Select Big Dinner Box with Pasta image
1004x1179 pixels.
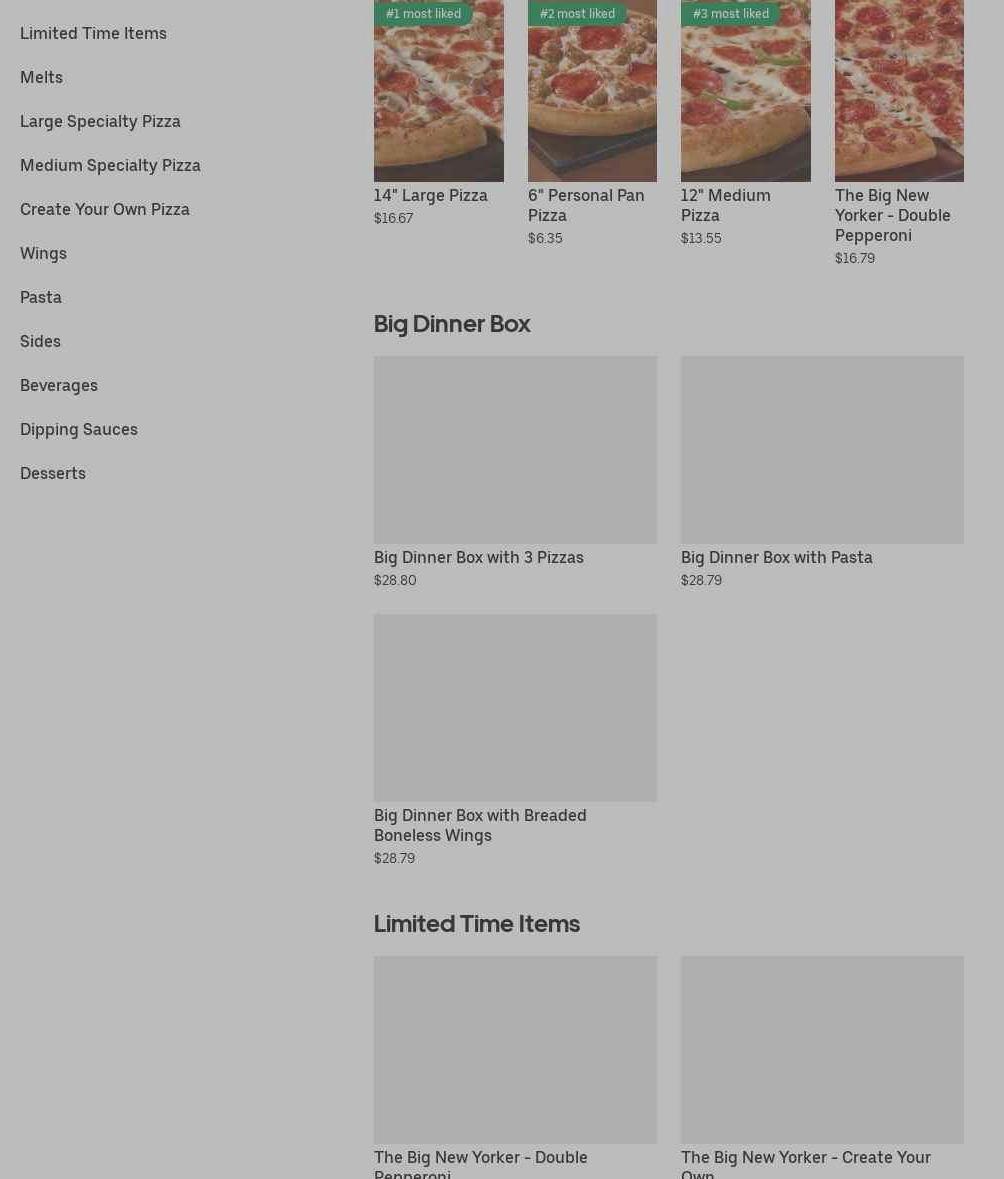point(822,450)
